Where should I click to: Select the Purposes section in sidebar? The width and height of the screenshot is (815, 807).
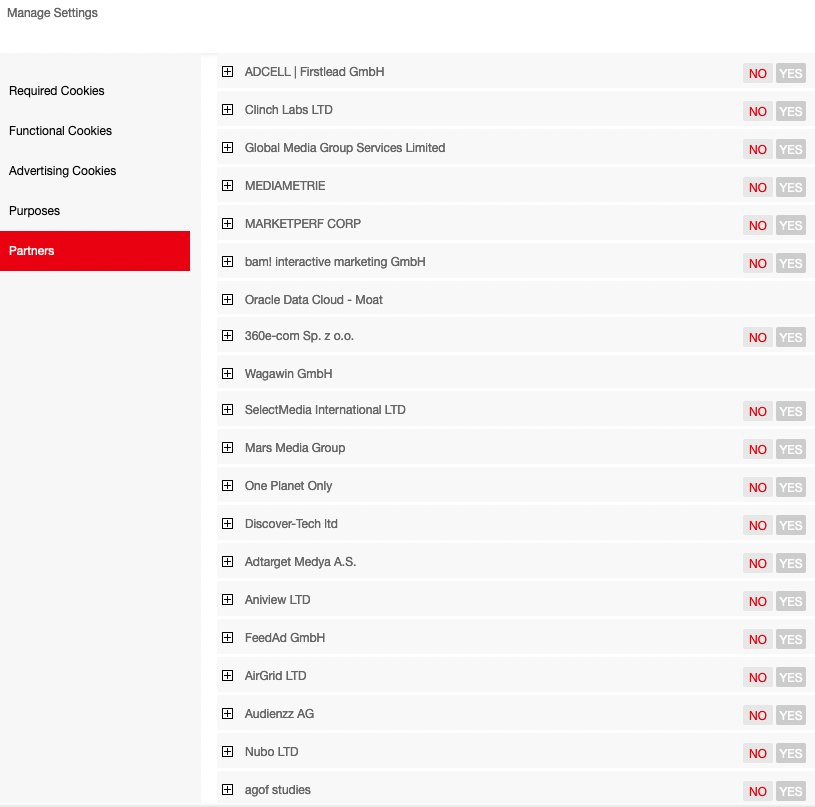[35, 211]
